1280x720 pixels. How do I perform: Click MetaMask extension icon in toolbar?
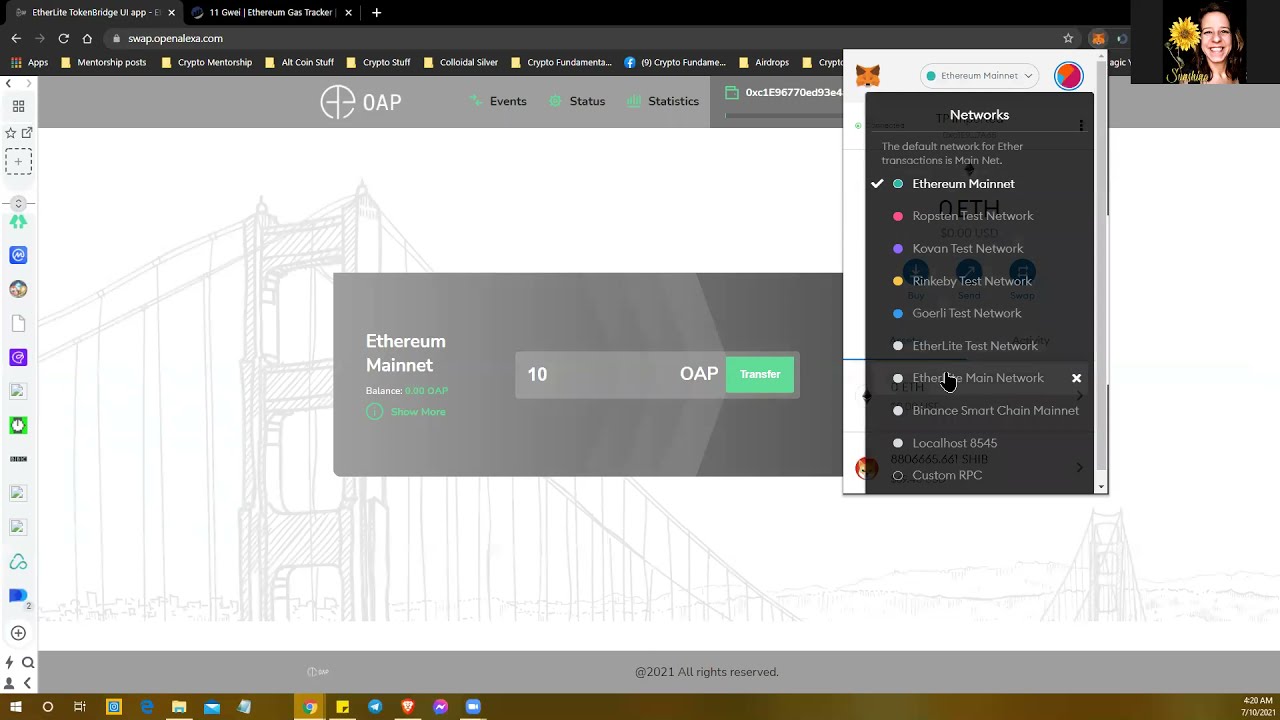coord(1098,38)
